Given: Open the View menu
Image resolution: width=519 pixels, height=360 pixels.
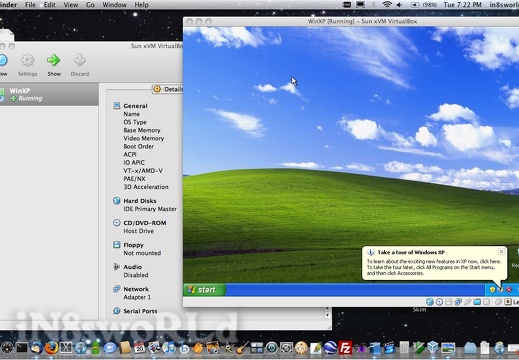Looking at the screenshot, I should (71, 5).
